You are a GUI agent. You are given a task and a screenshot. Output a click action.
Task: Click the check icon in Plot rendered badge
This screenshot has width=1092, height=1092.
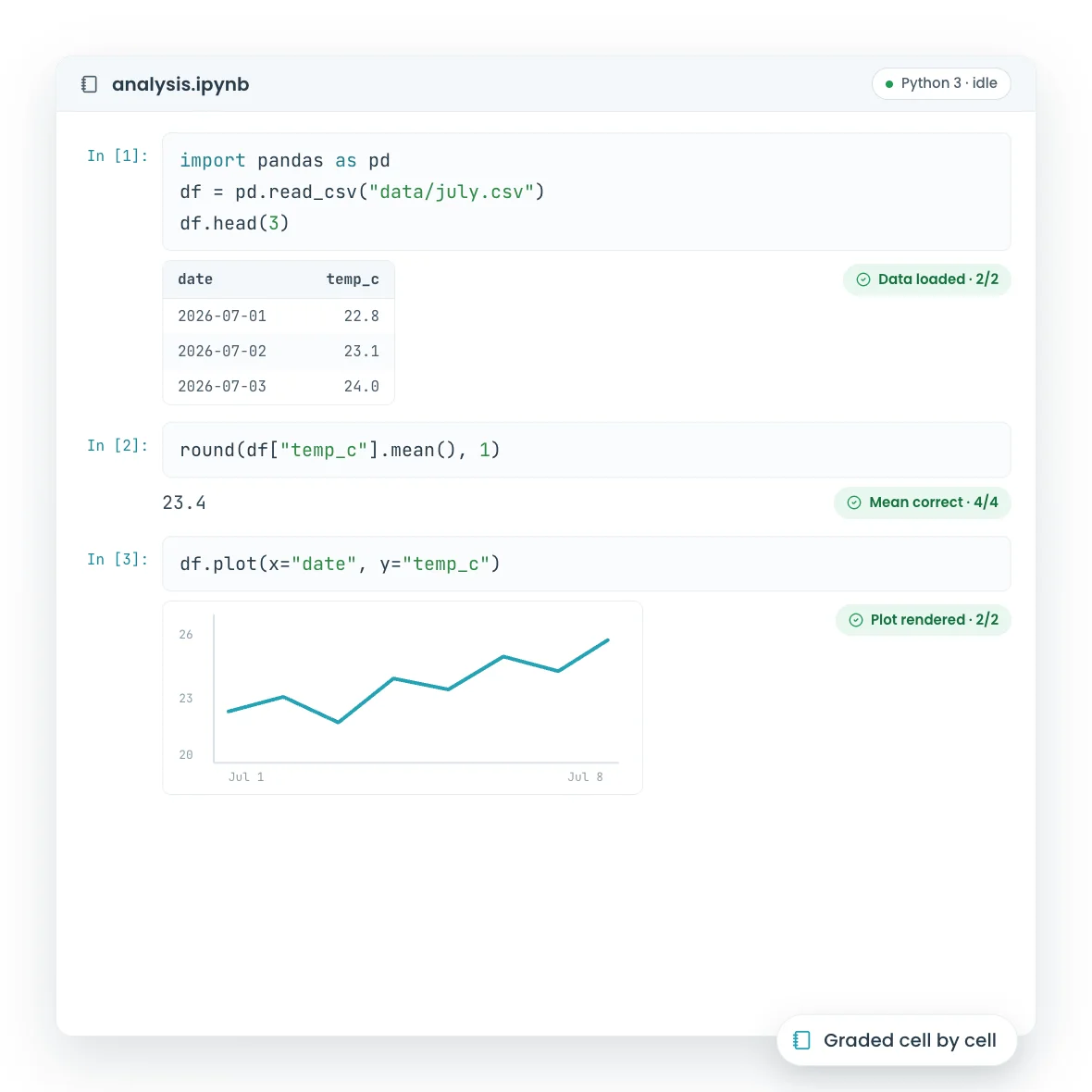click(x=856, y=620)
